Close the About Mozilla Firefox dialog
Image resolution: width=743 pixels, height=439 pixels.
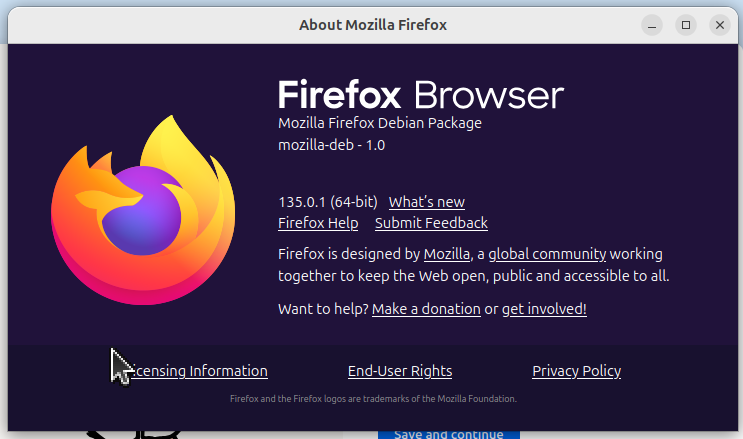720,25
